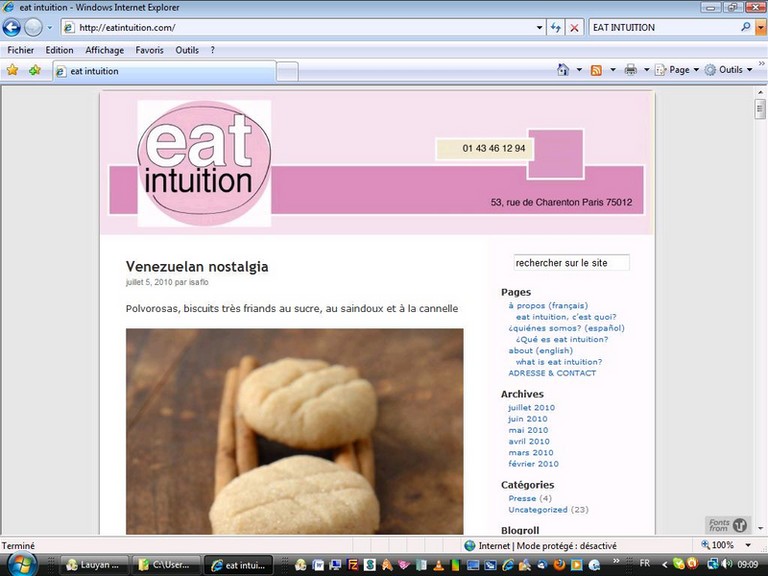Launch Windows Media Player quick launch icon

tap(576, 565)
